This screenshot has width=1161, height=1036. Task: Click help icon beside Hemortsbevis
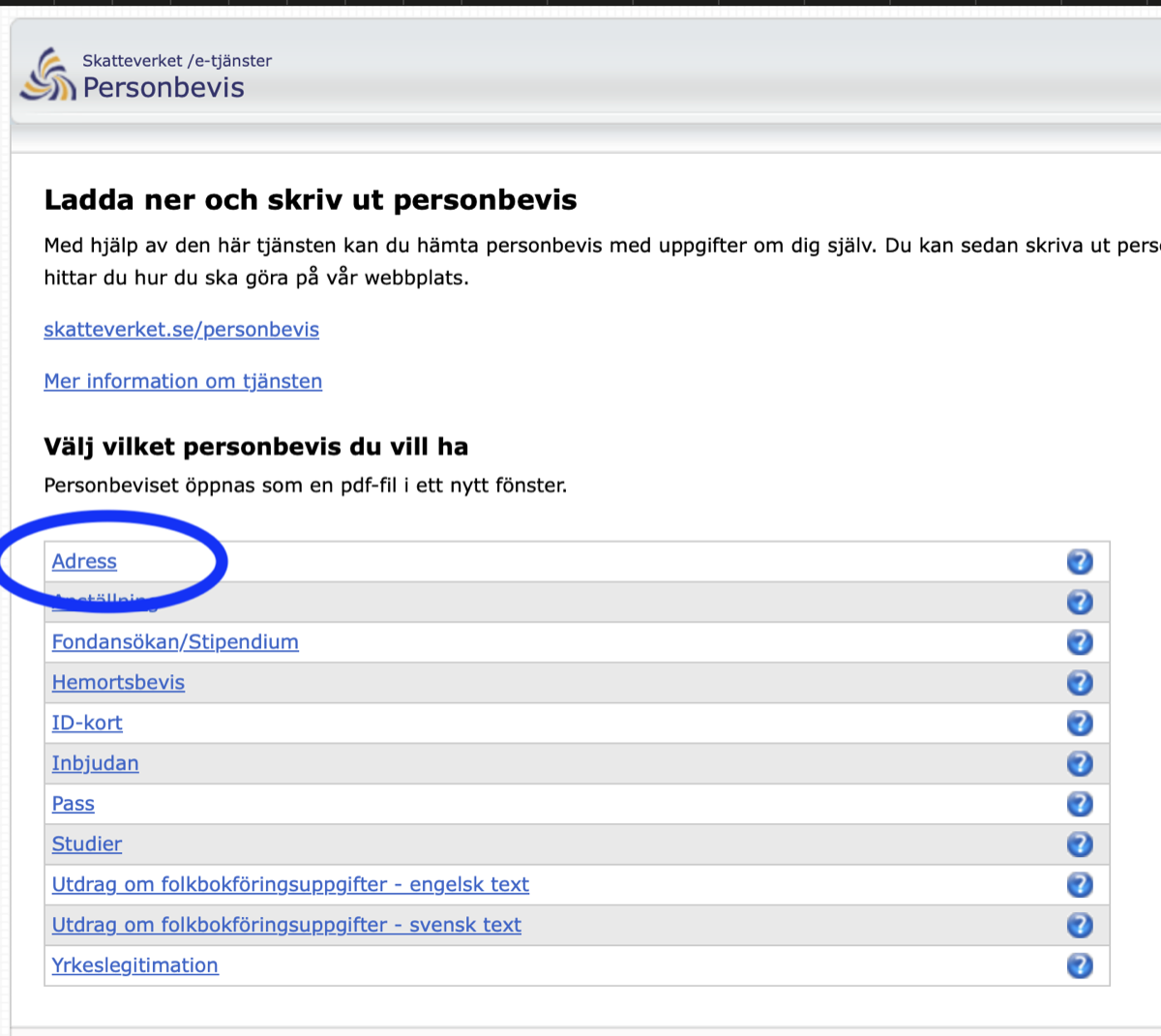point(1080,683)
